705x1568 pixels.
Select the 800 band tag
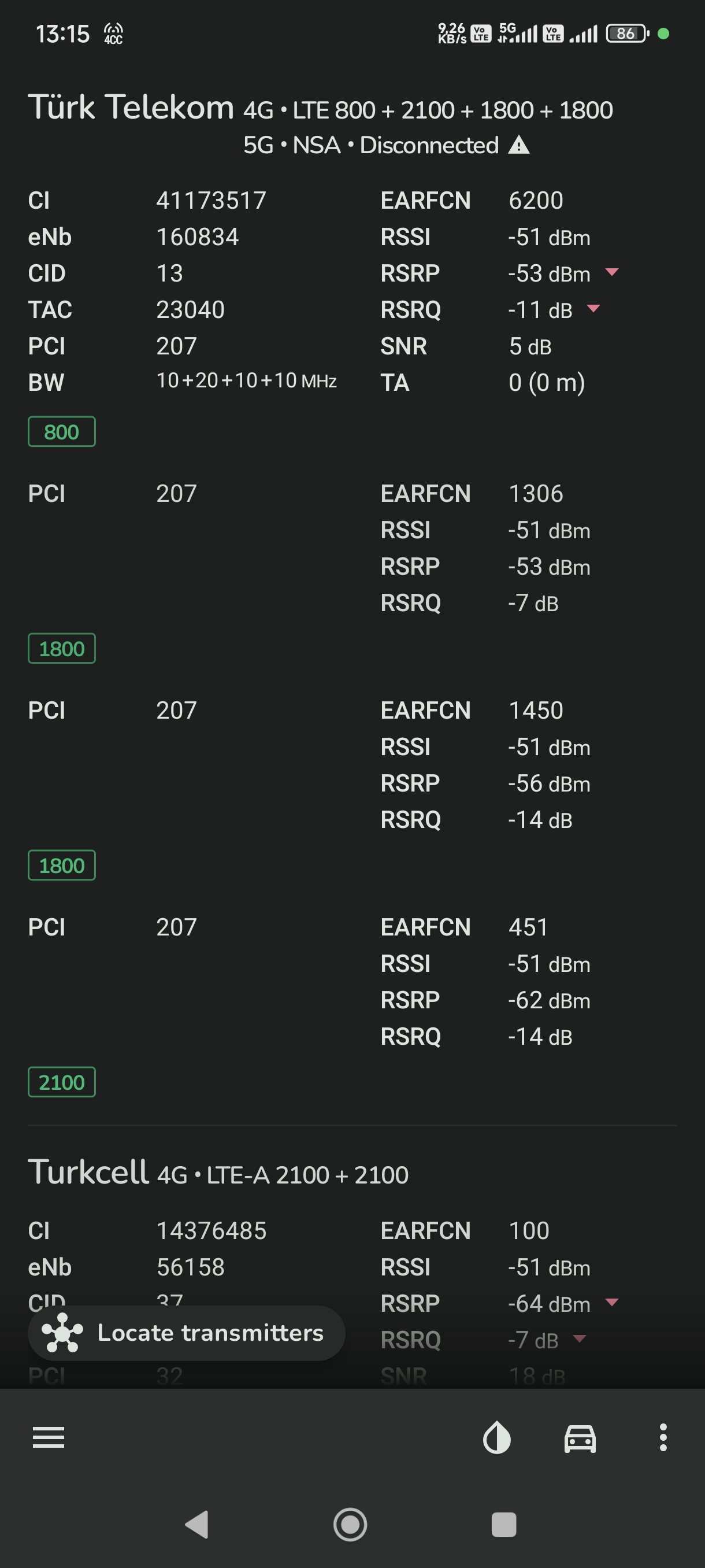[61, 431]
